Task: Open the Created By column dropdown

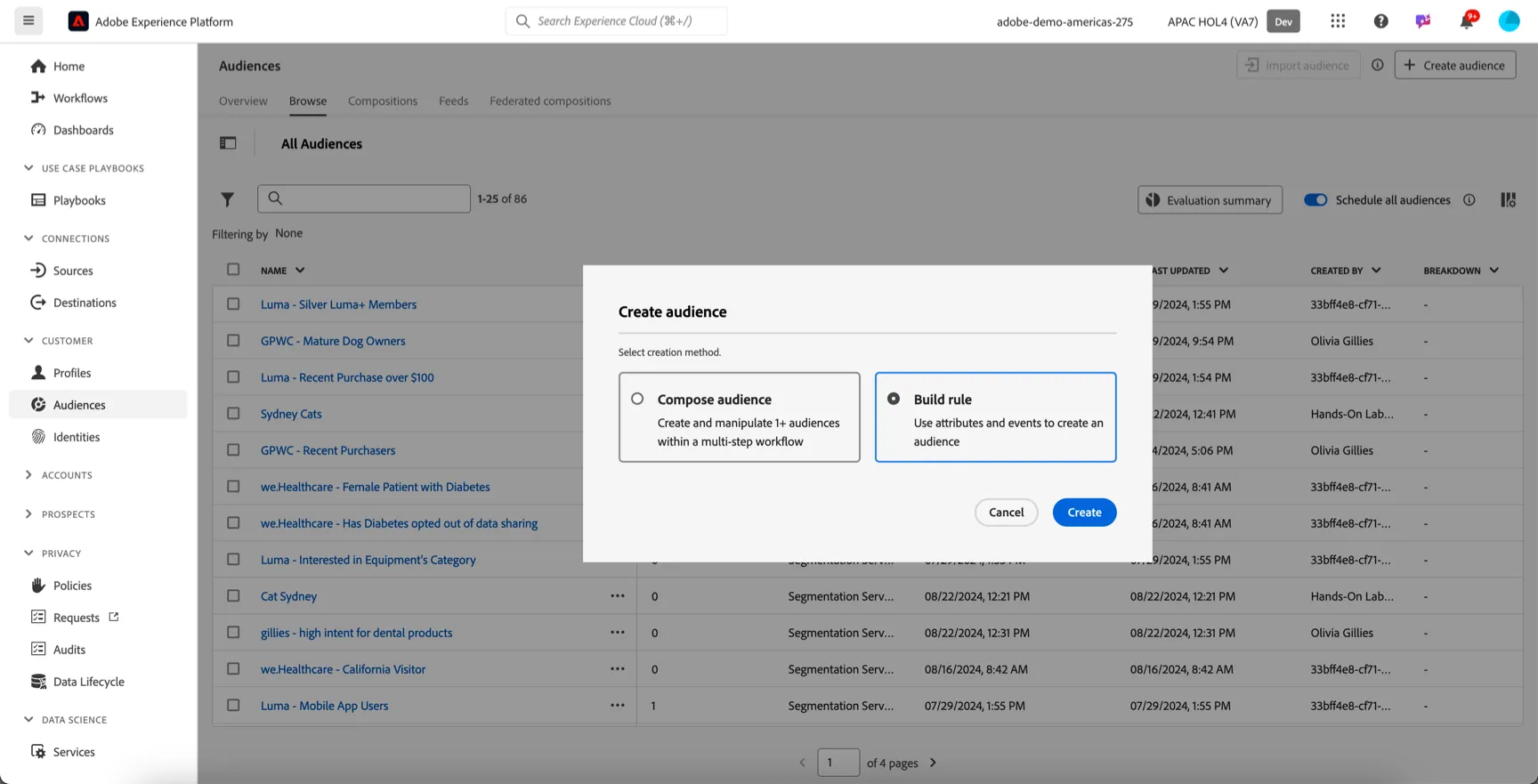Action: click(1376, 271)
